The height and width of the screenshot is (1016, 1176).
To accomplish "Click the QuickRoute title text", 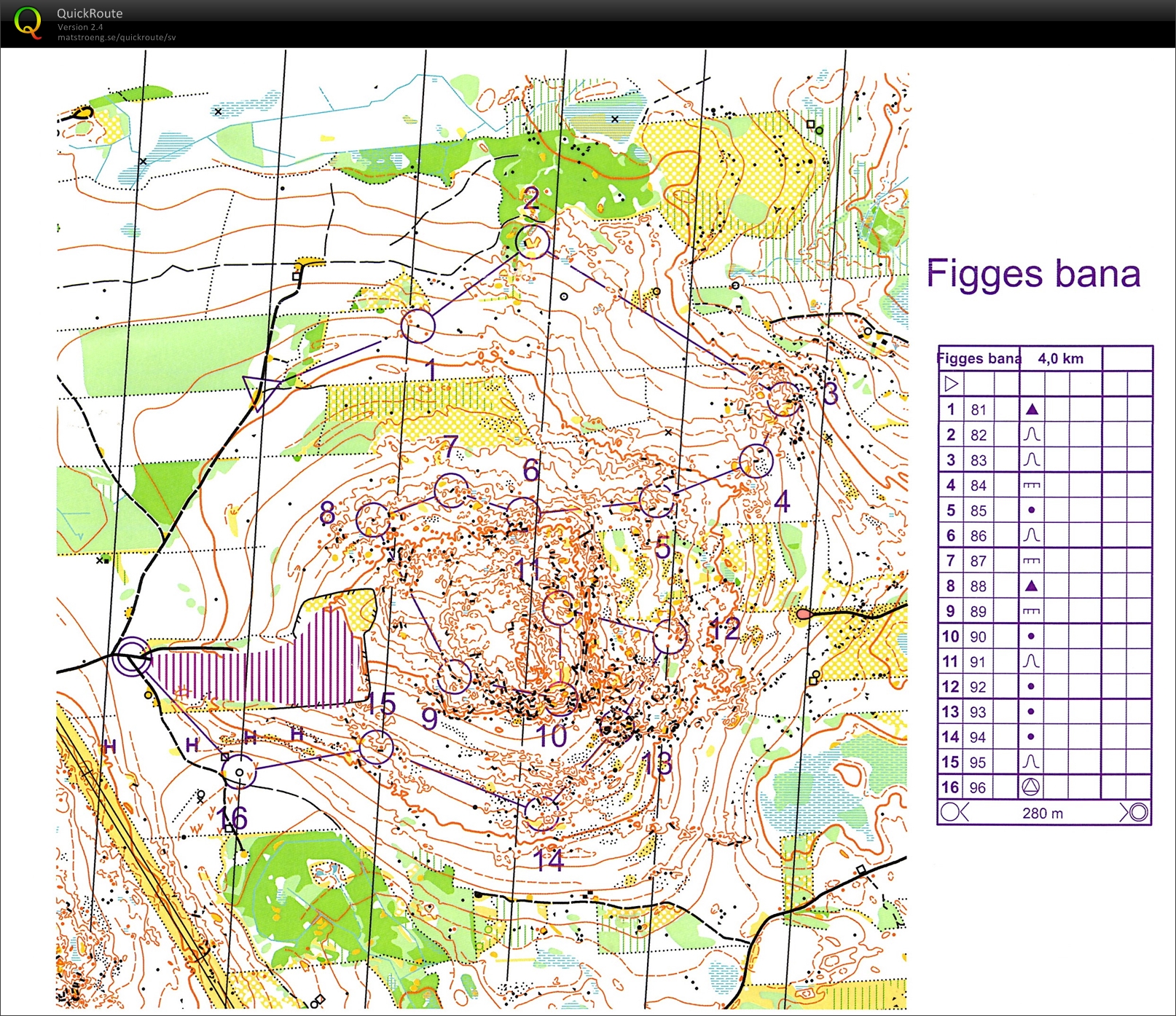I will pos(90,13).
